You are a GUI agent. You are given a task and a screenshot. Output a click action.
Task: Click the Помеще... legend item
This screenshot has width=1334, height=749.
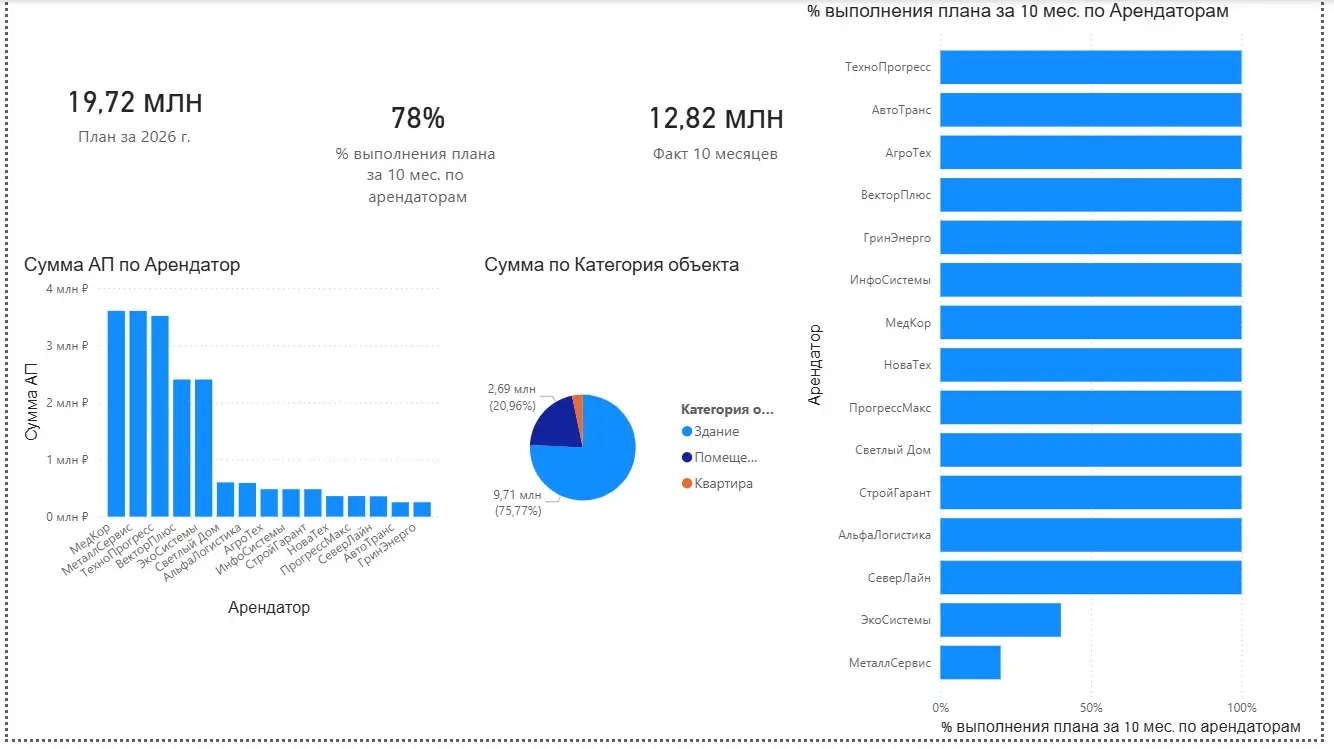(720, 457)
